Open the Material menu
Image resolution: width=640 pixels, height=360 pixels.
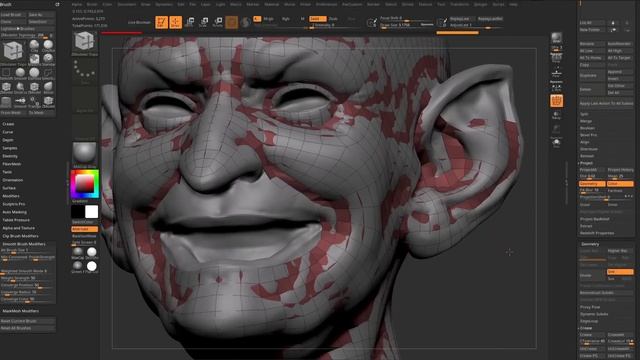[x=272, y=4]
